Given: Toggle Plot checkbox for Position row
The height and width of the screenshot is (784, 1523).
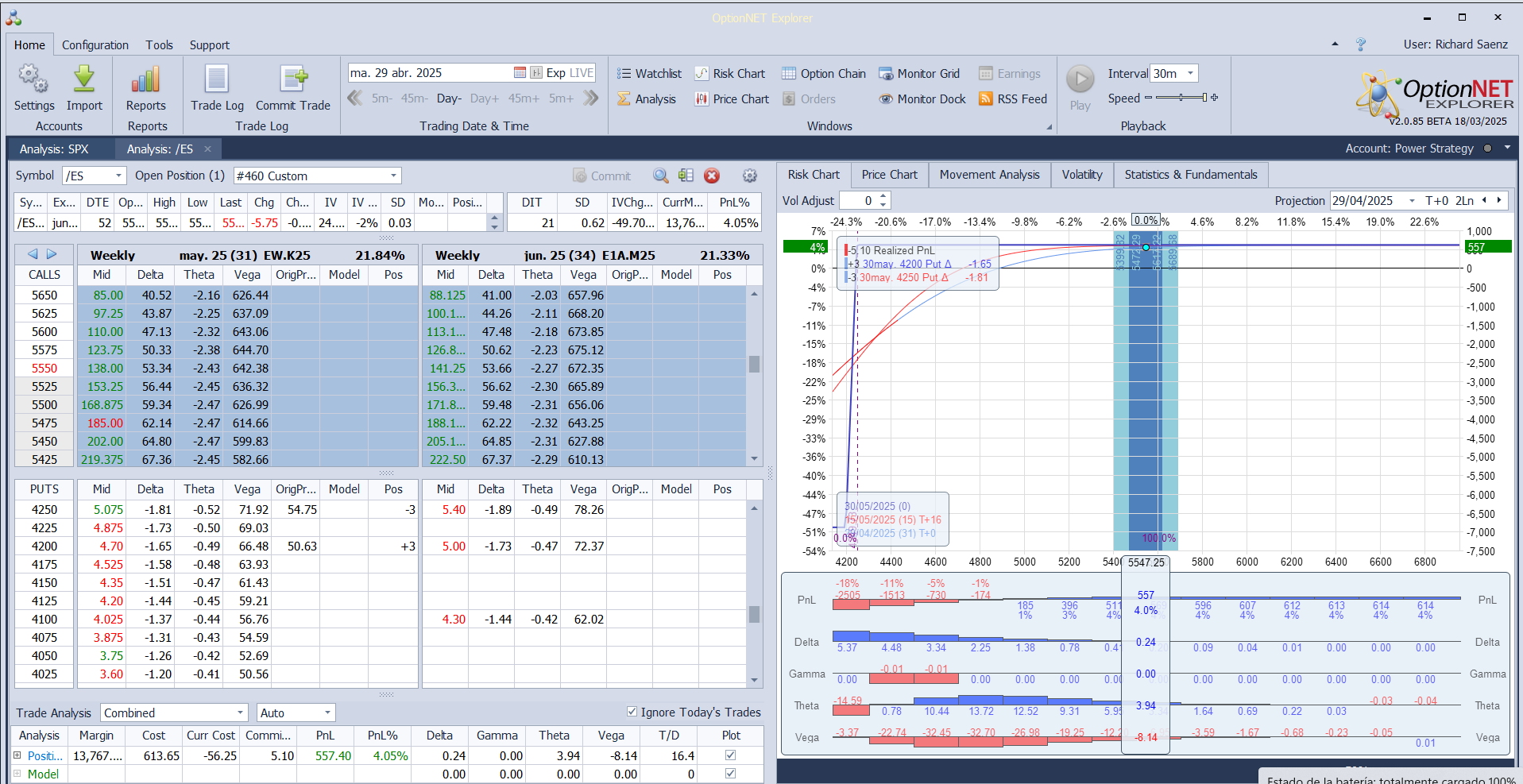Looking at the screenshot, I should coord(730,755).
